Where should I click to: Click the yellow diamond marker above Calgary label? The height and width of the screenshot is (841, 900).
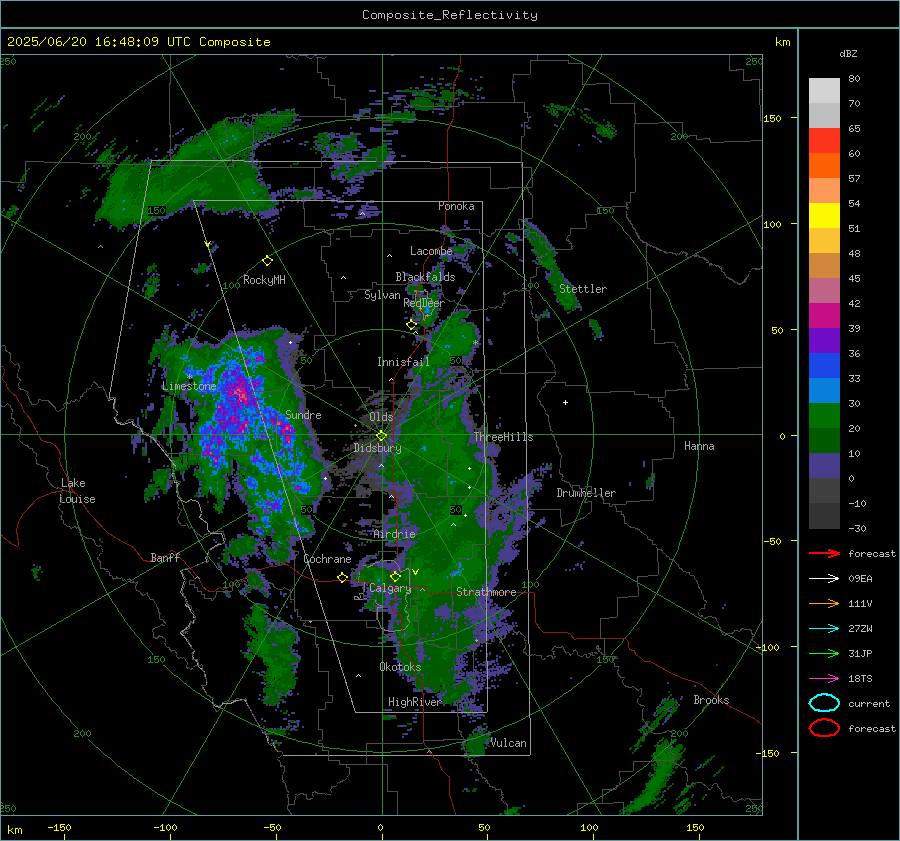pos(395,576)
